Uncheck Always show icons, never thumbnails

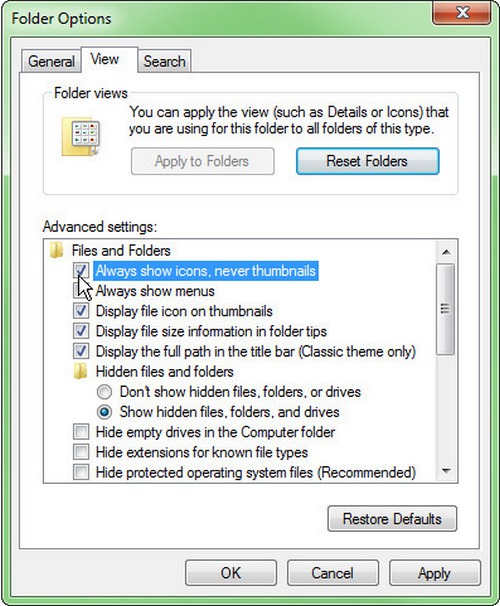pyautogui.click(x=81, y=271)
